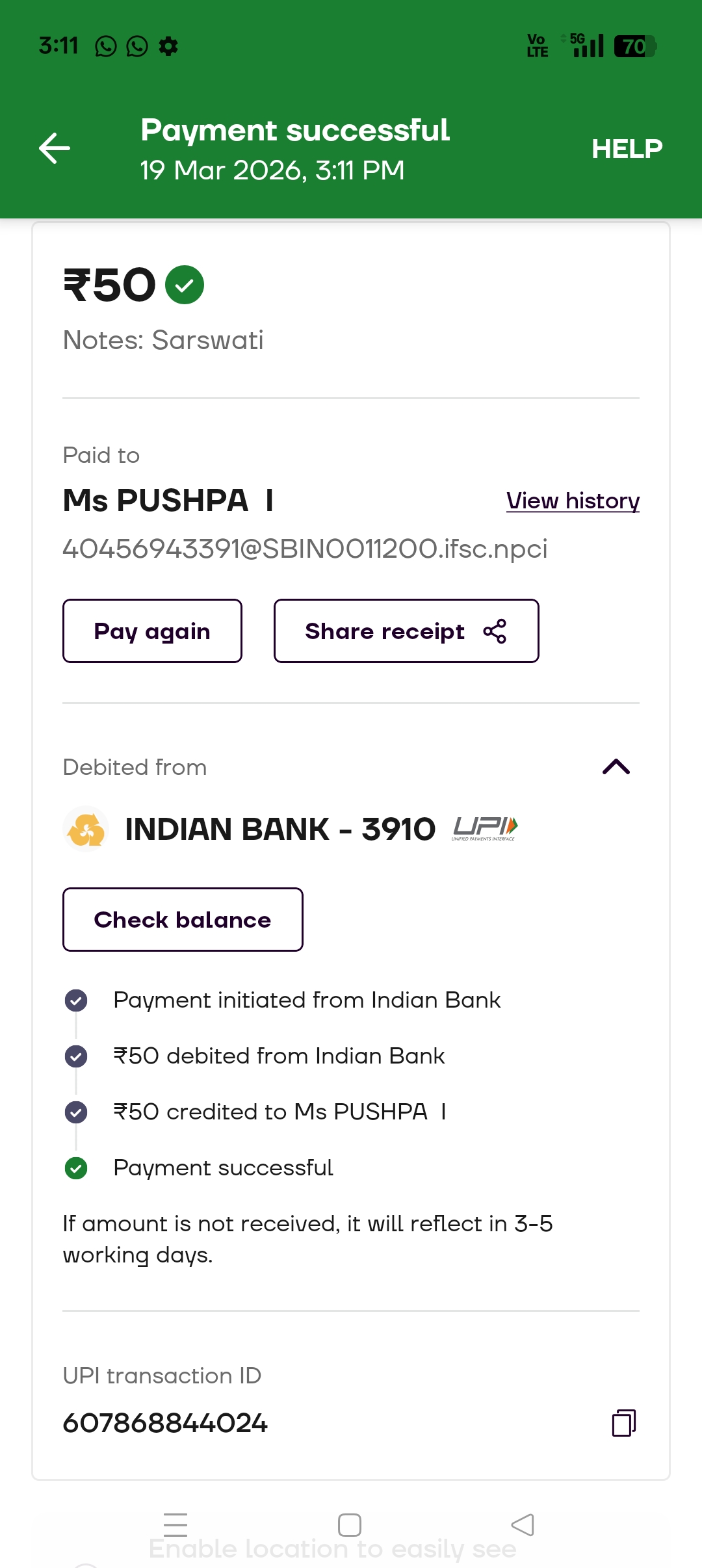Image resolution: width=702 pixels, height=1568 pixels.
Task: Tap the UPI logo beside bank name
Action: tap(485, 828)
